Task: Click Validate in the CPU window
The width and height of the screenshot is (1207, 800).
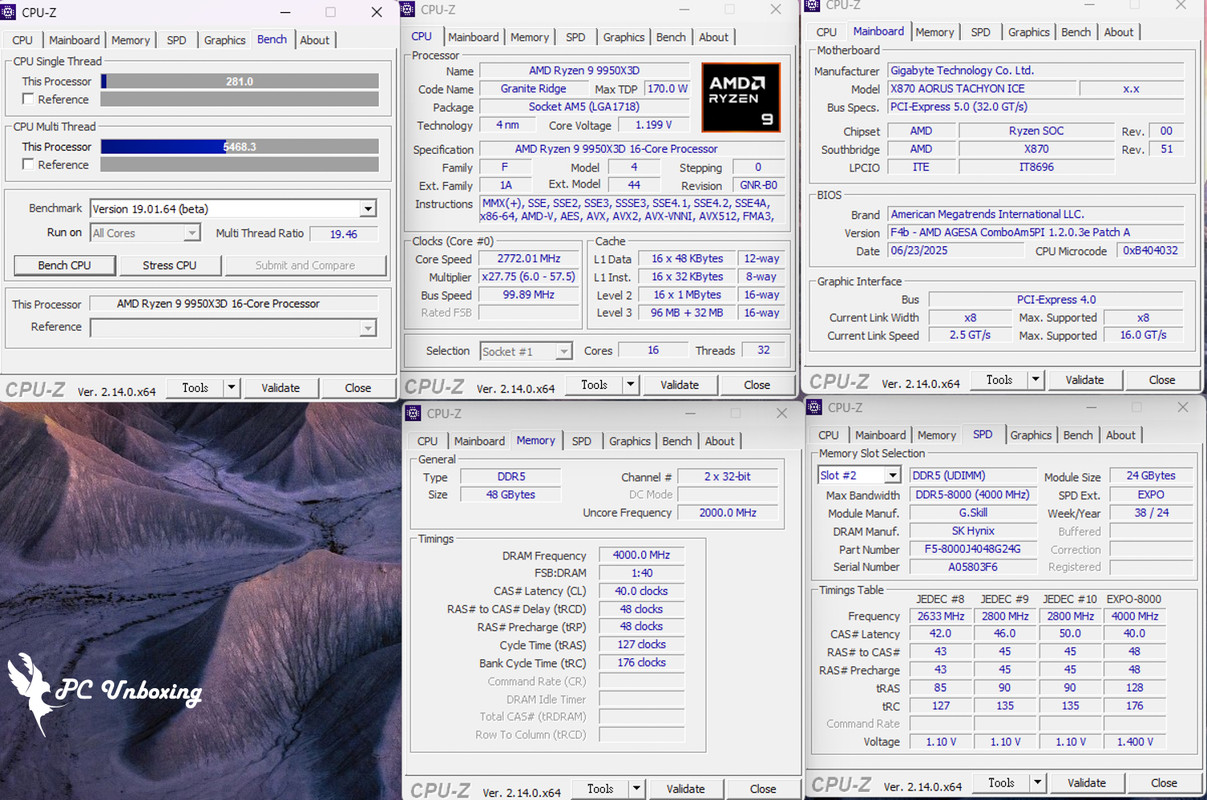Action: pos(679,385)
